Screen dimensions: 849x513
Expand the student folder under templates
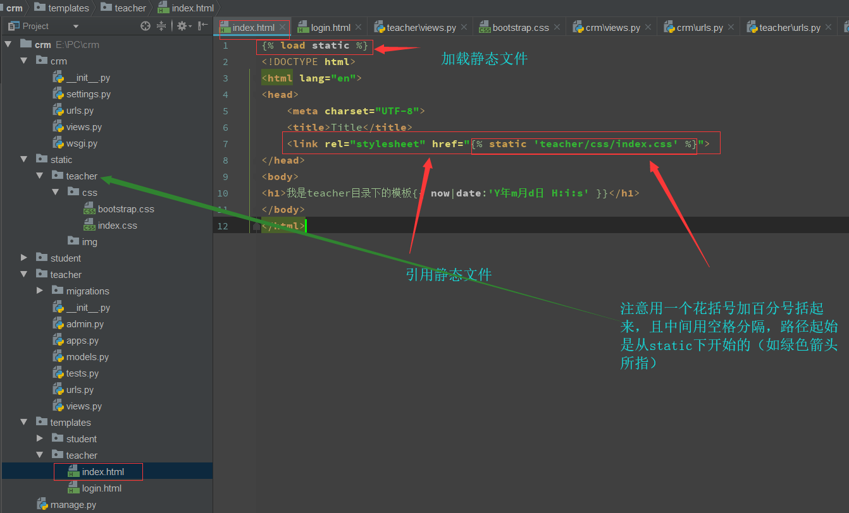(41, 438)
